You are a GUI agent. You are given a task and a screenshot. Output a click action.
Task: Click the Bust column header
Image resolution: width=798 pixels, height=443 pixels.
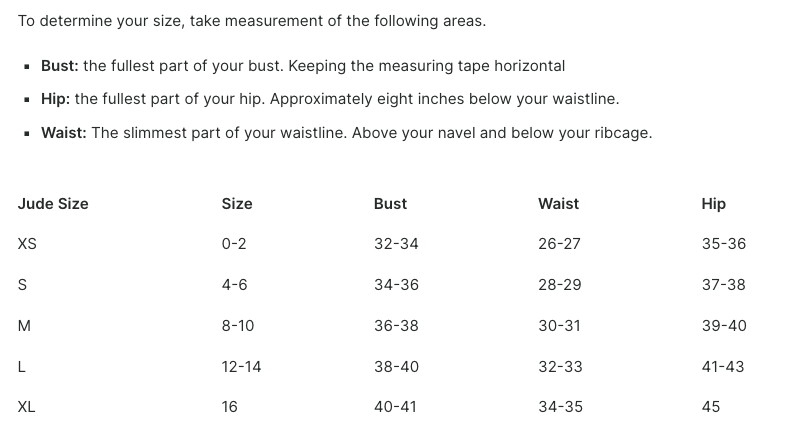click(x=390, y=204)
